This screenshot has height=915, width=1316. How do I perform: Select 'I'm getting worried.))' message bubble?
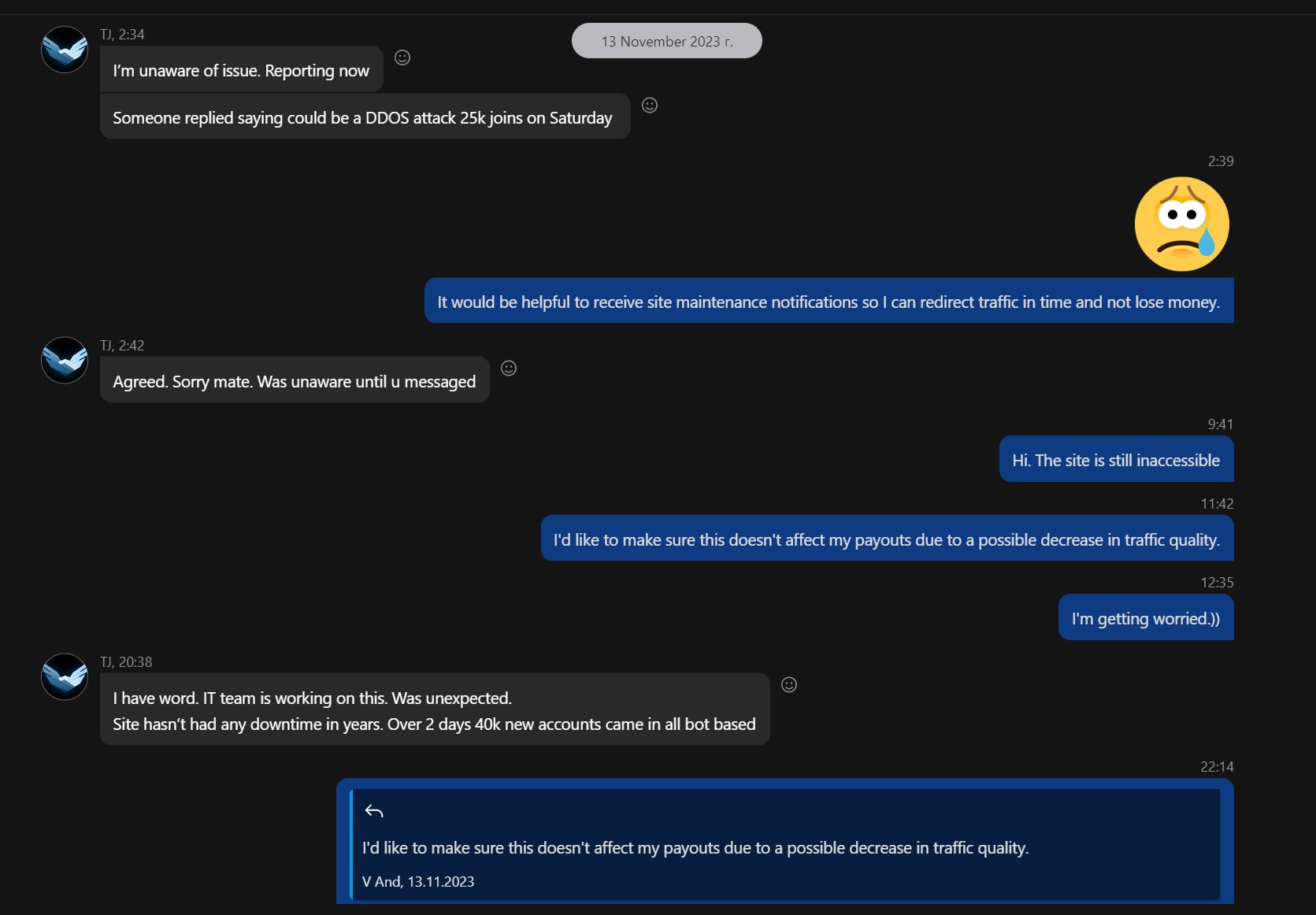[1146, 618]
